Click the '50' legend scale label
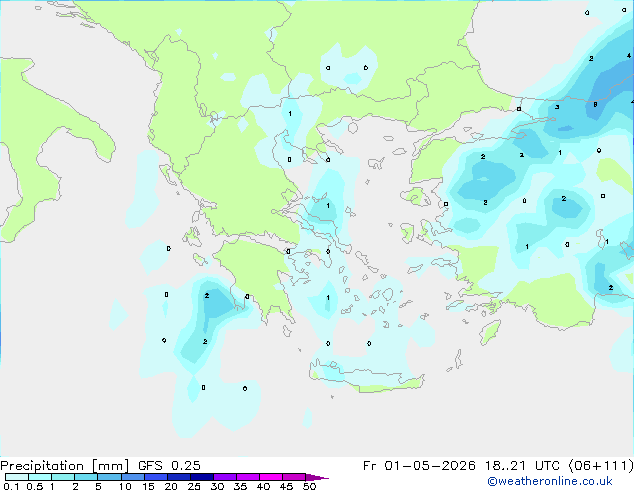The image size is (634, 490). click(x=309, y=486)
